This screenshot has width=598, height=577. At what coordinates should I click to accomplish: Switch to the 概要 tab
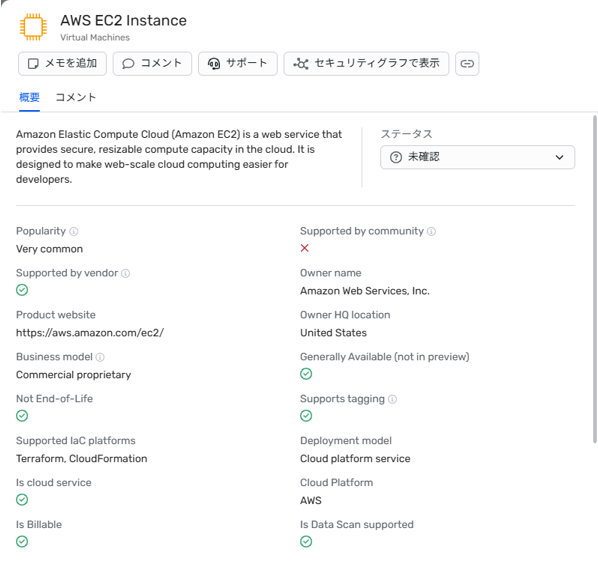click(x=29, y=98)
